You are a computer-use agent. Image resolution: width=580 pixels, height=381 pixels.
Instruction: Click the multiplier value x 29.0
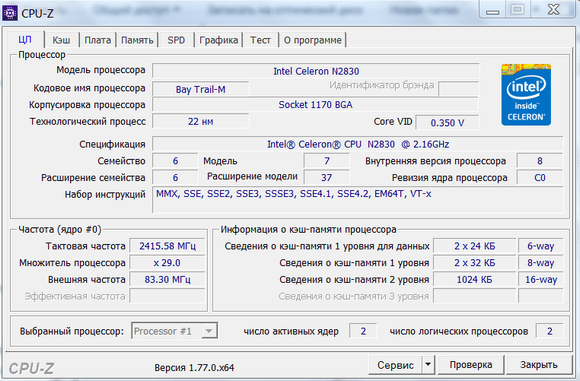pos(167,263)
